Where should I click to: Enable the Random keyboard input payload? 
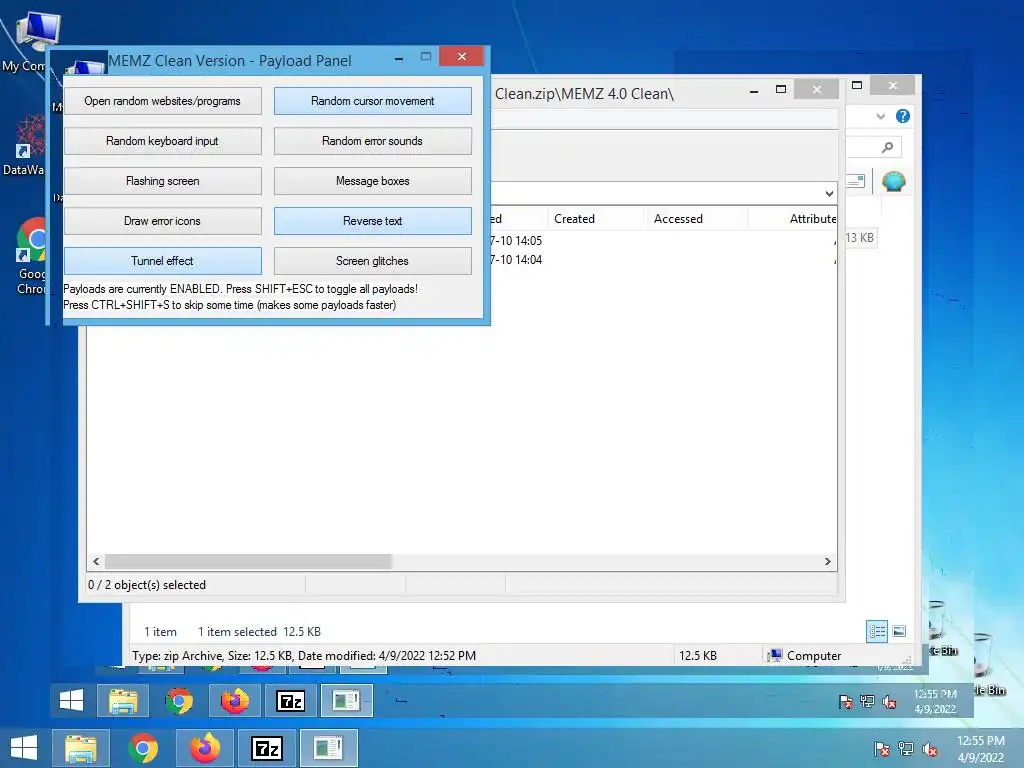tap(163, 141)
